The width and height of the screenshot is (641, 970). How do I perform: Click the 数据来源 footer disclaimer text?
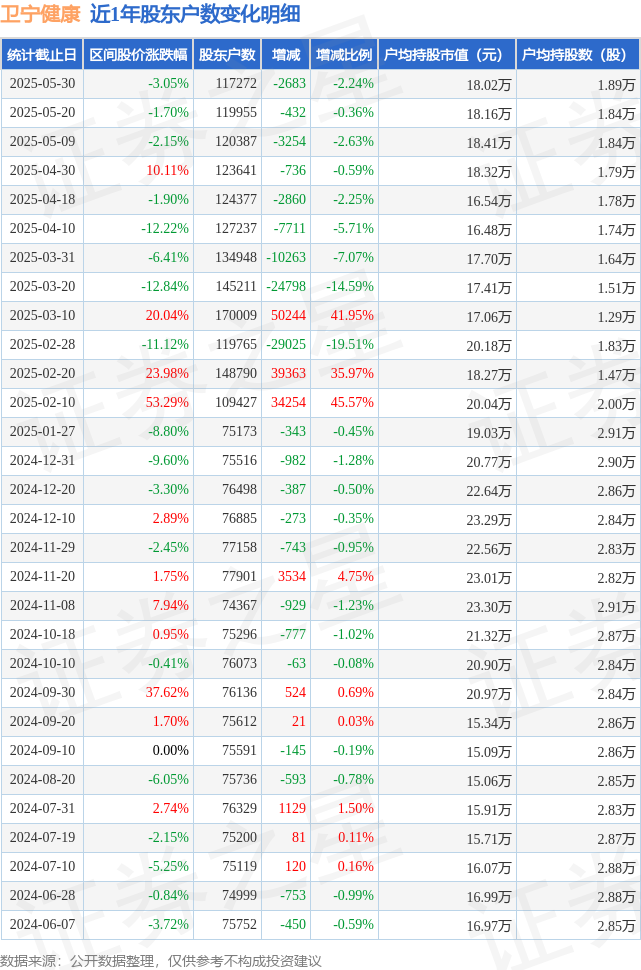click(161, 961)
